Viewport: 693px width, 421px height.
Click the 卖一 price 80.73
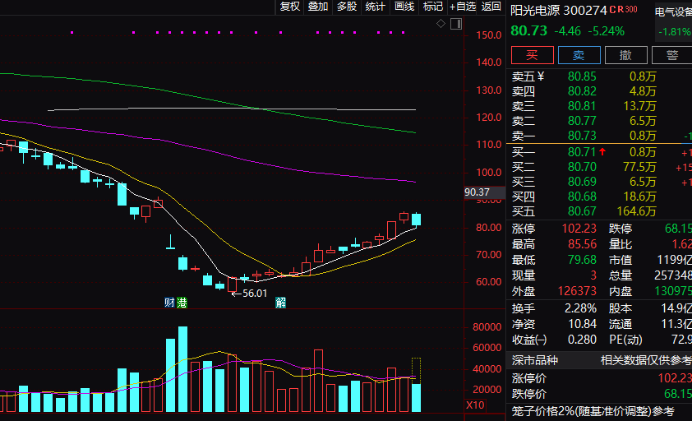pyautogui.click(x=582, y=136)
